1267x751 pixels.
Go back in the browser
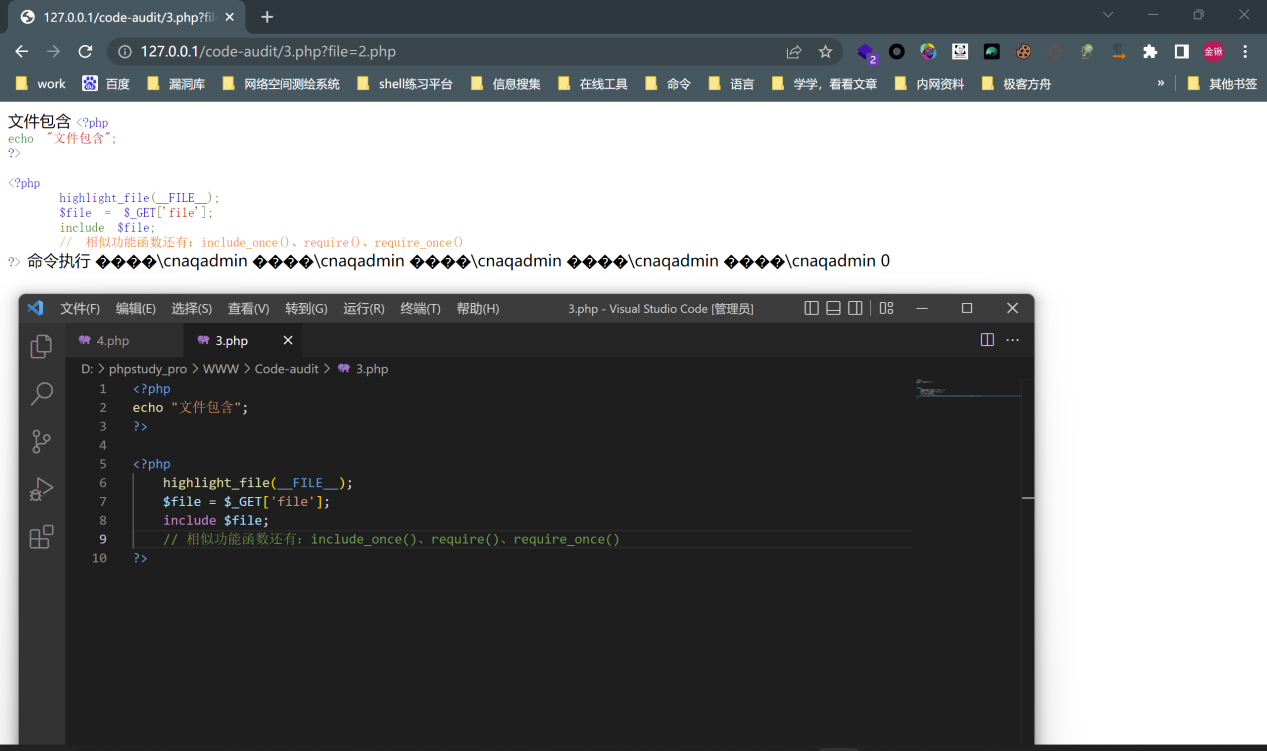(22, 51)
